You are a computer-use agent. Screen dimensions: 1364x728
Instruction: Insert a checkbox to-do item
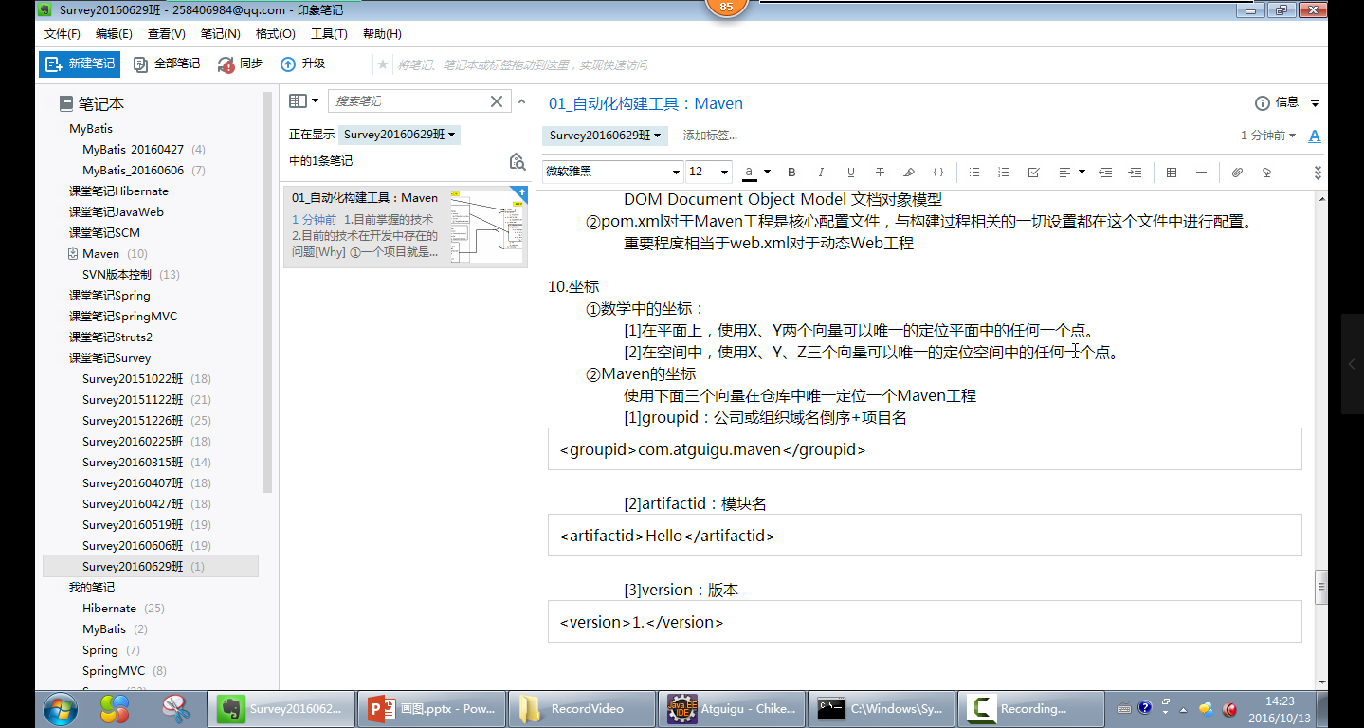pyautogui.click(x=1034, y=172)
